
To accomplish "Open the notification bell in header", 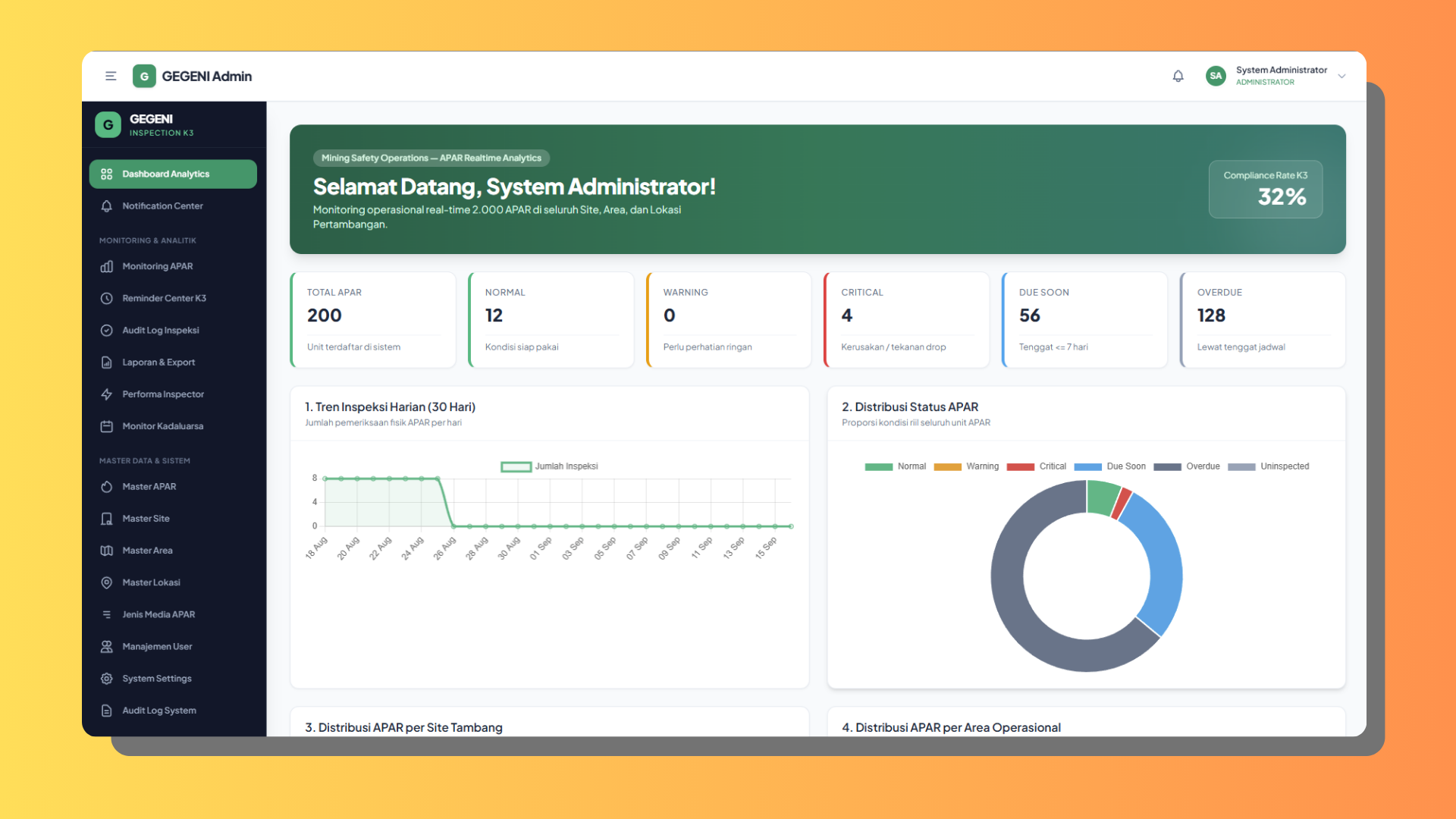I will (1178, 76).
